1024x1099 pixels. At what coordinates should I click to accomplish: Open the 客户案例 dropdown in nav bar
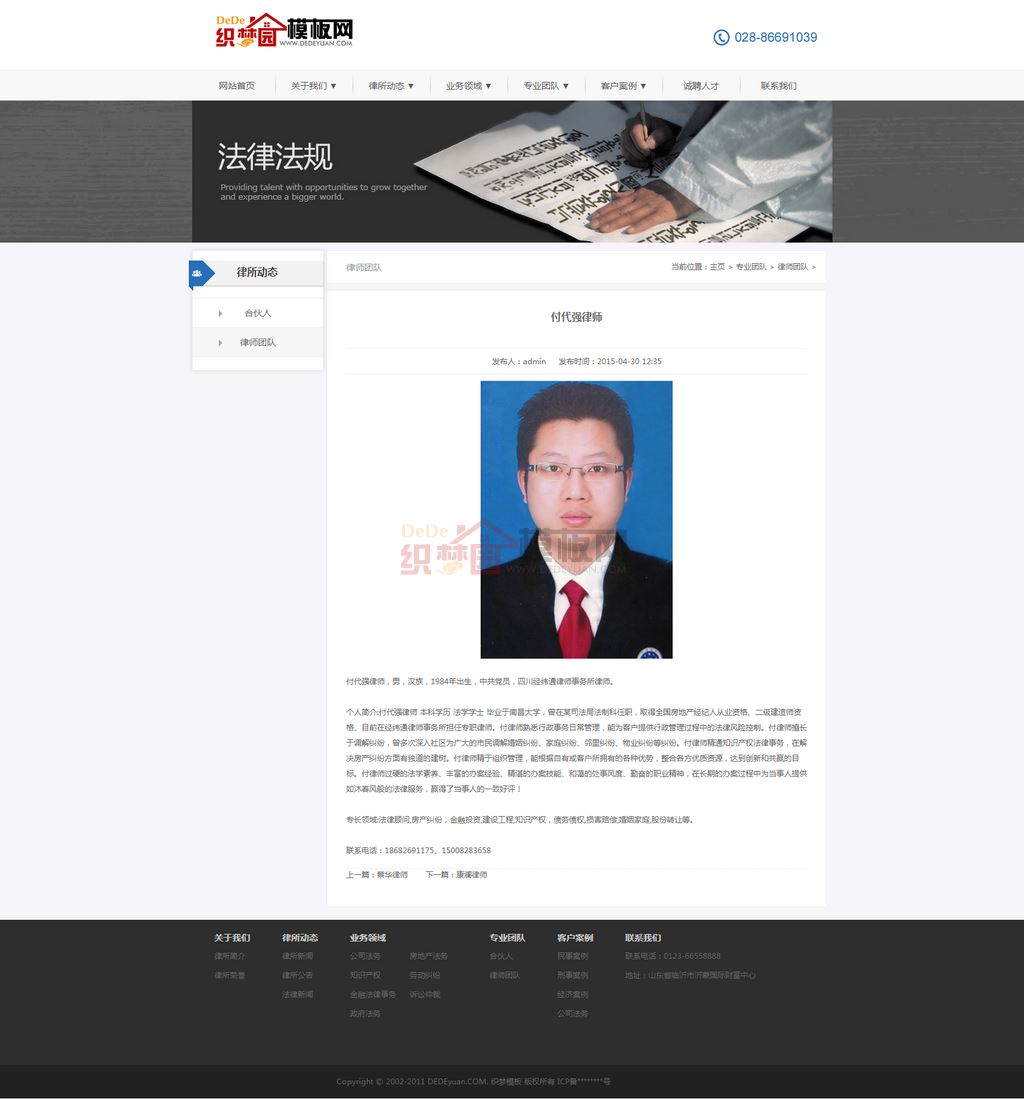623,86
